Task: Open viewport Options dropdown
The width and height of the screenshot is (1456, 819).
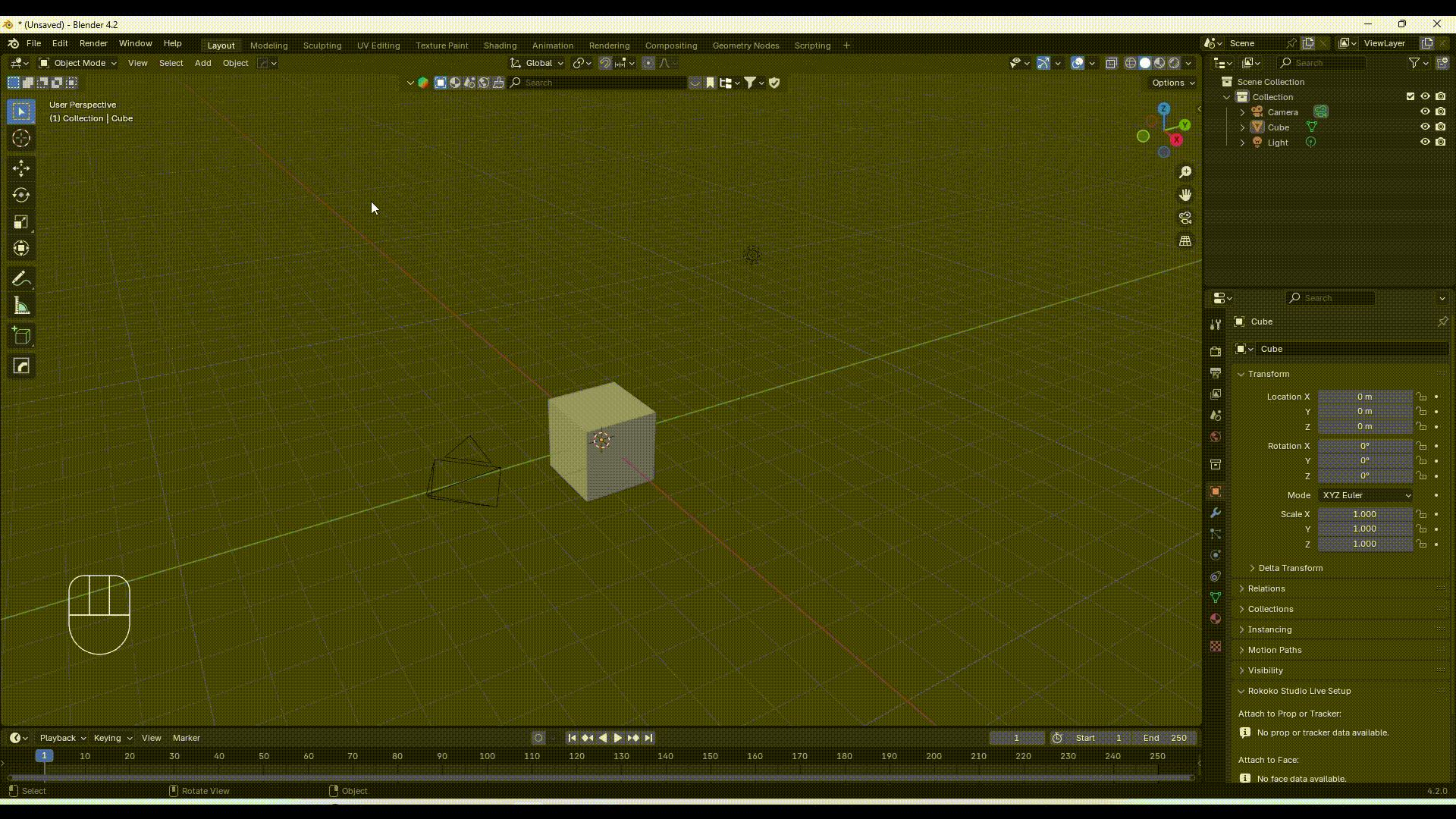Action: tap(1173, 83)
